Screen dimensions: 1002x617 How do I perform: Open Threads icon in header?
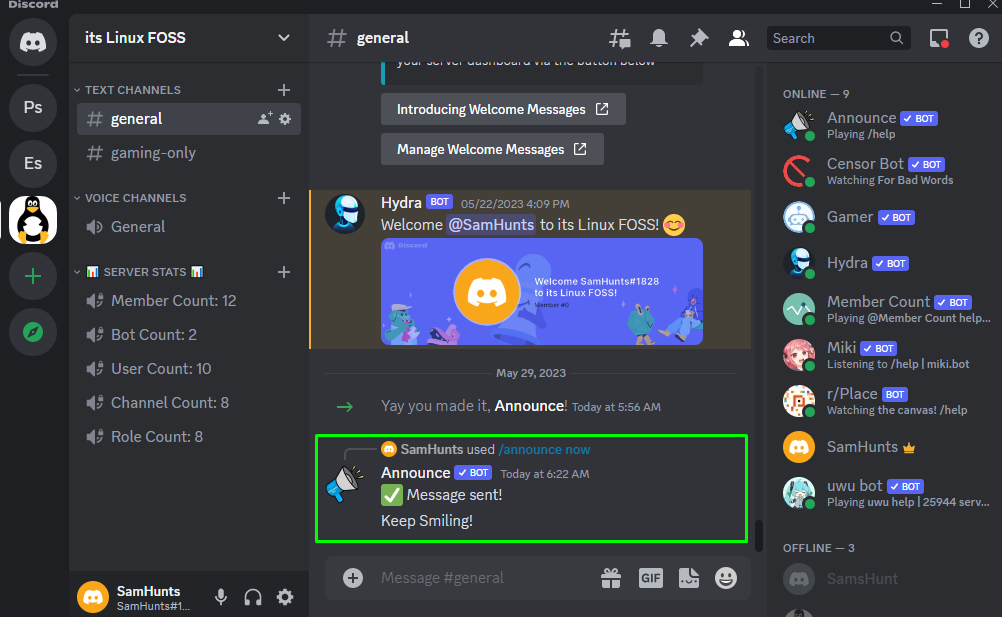(x=619, y=38)
